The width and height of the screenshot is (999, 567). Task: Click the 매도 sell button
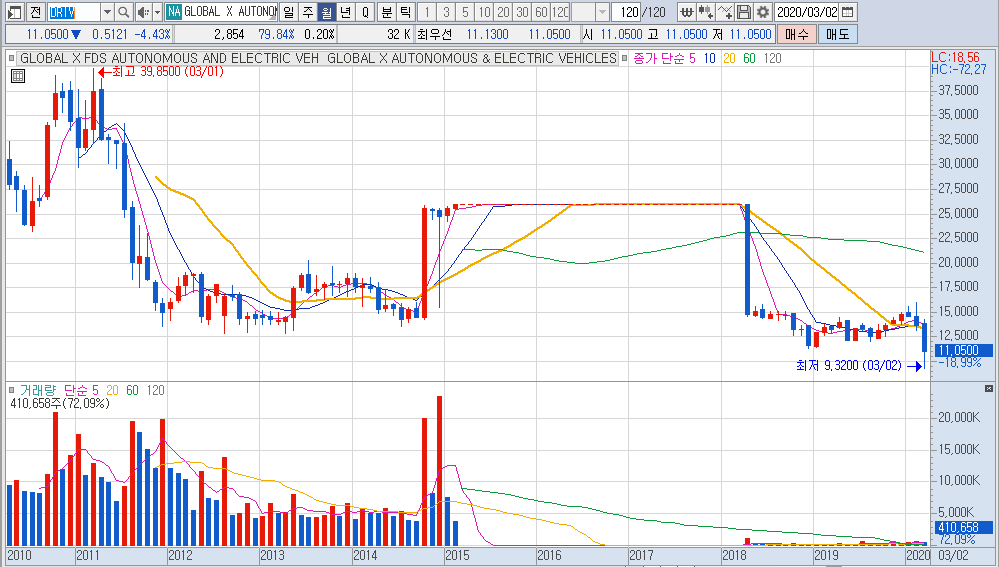coord(838,34)
